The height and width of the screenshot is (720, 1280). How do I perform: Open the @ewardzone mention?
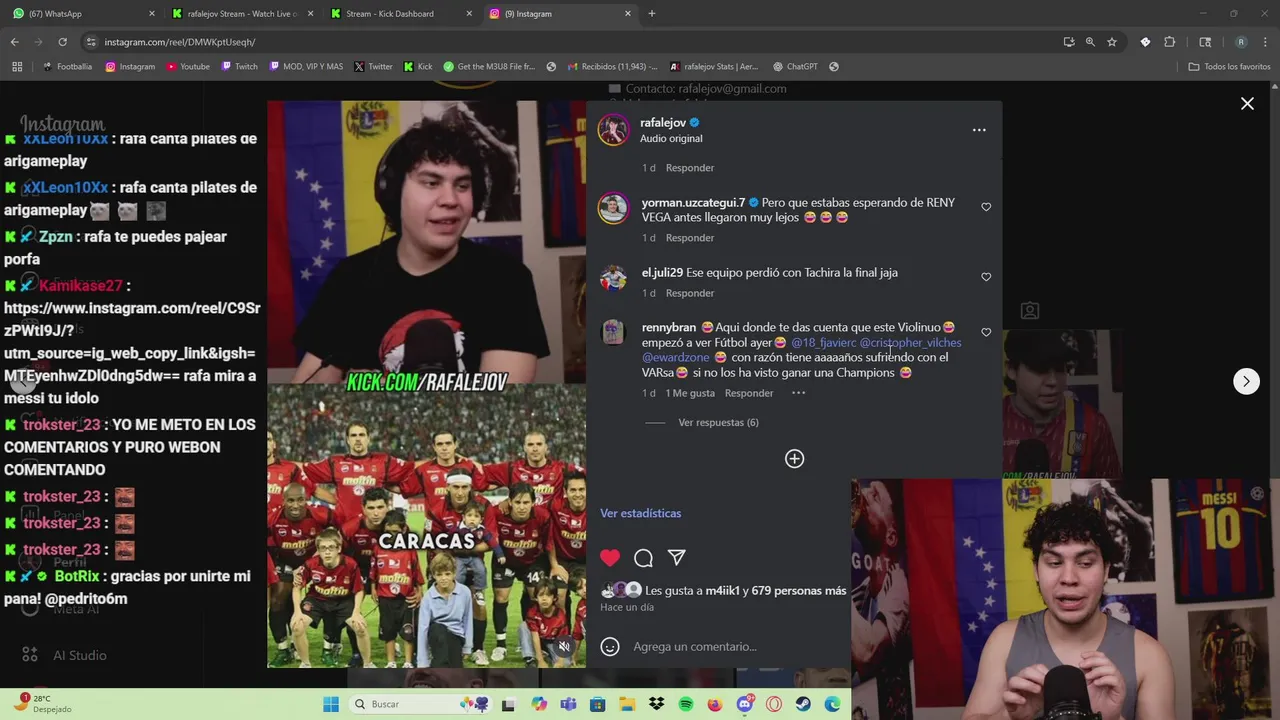676,358
